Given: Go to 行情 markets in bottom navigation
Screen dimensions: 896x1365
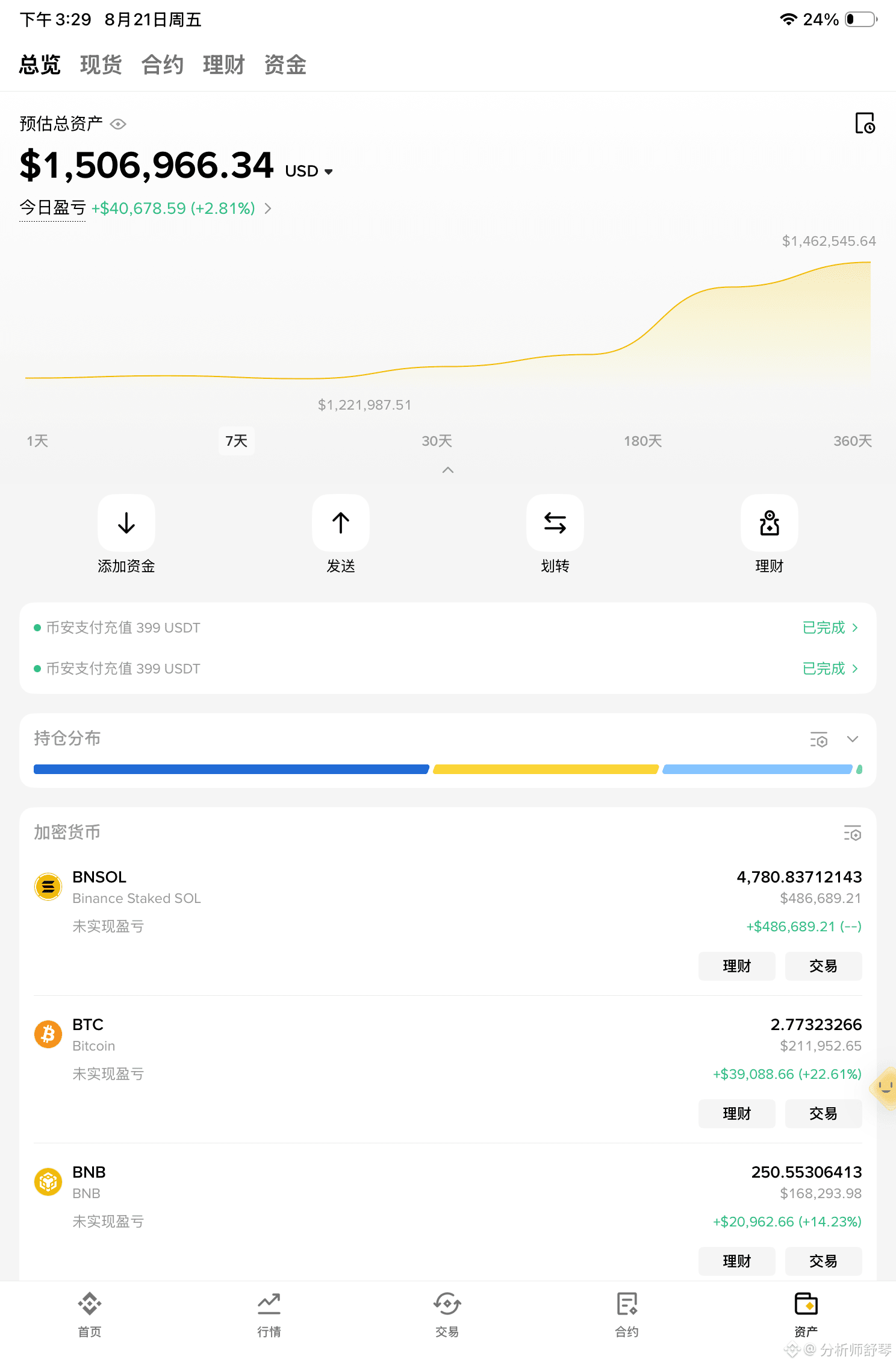Looking at the screenshot, I should (x=269, y=1314).
